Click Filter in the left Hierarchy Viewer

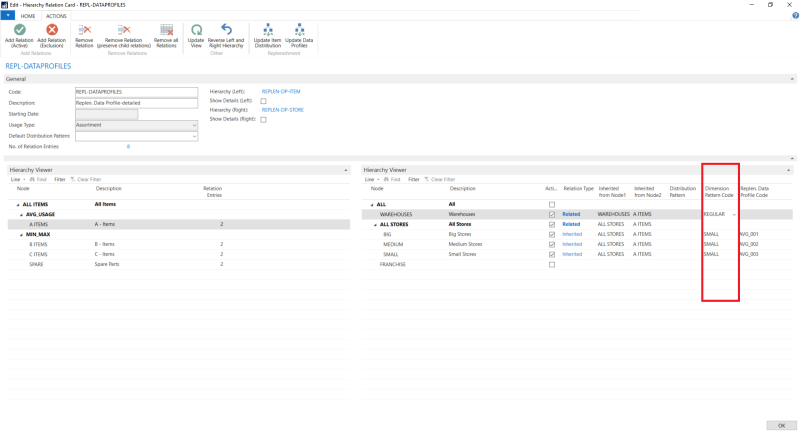click(60, 180)
